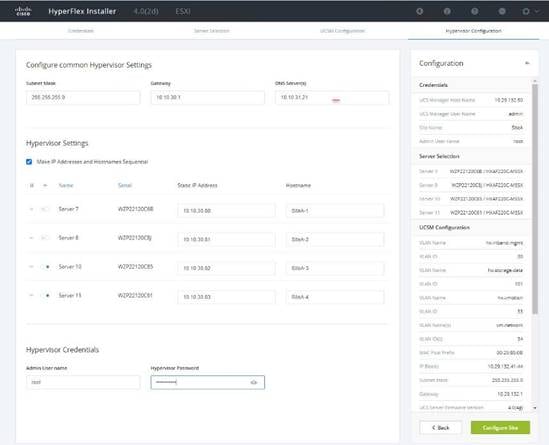Edit the Hostname field for Server 11
Viewport: 549px width, 445px height.
(335, 297)
